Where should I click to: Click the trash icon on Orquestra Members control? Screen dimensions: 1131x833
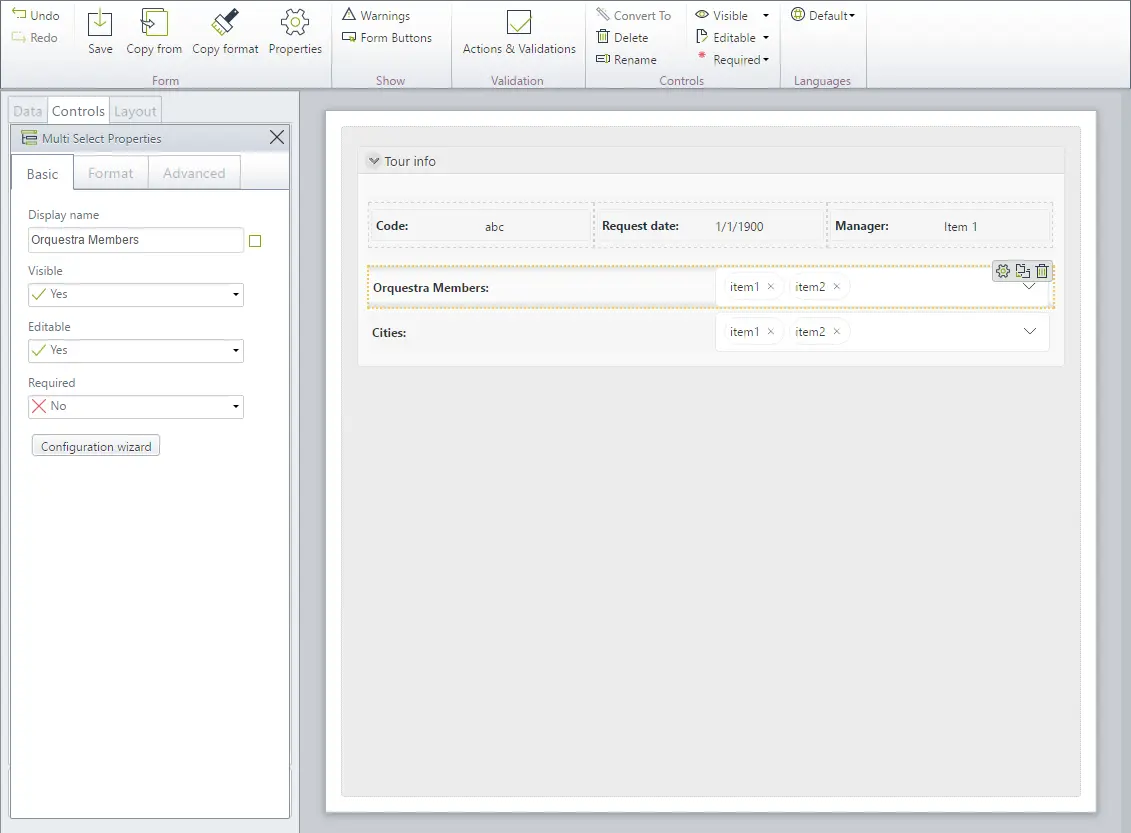1042,271
